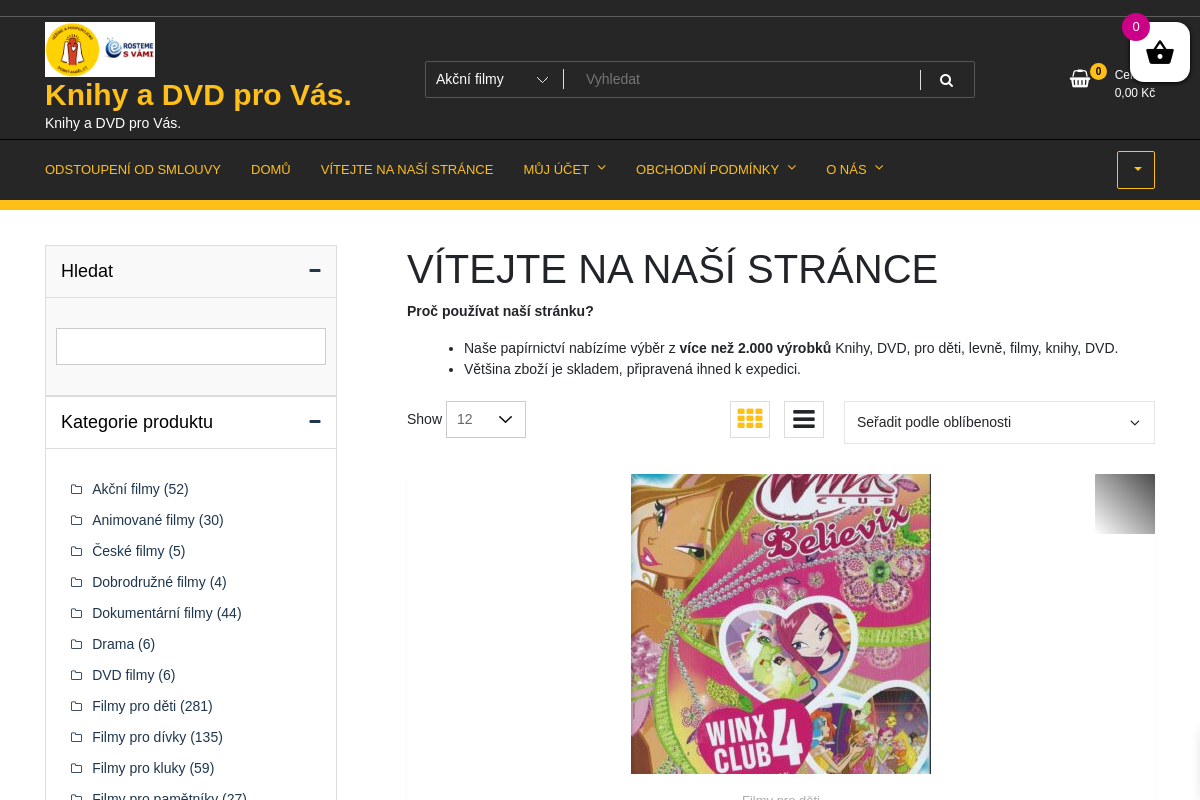The height and width of the screenshot is (800, 1200).
Task: Open Akční filmy (52) category
Action: [140, 489]
